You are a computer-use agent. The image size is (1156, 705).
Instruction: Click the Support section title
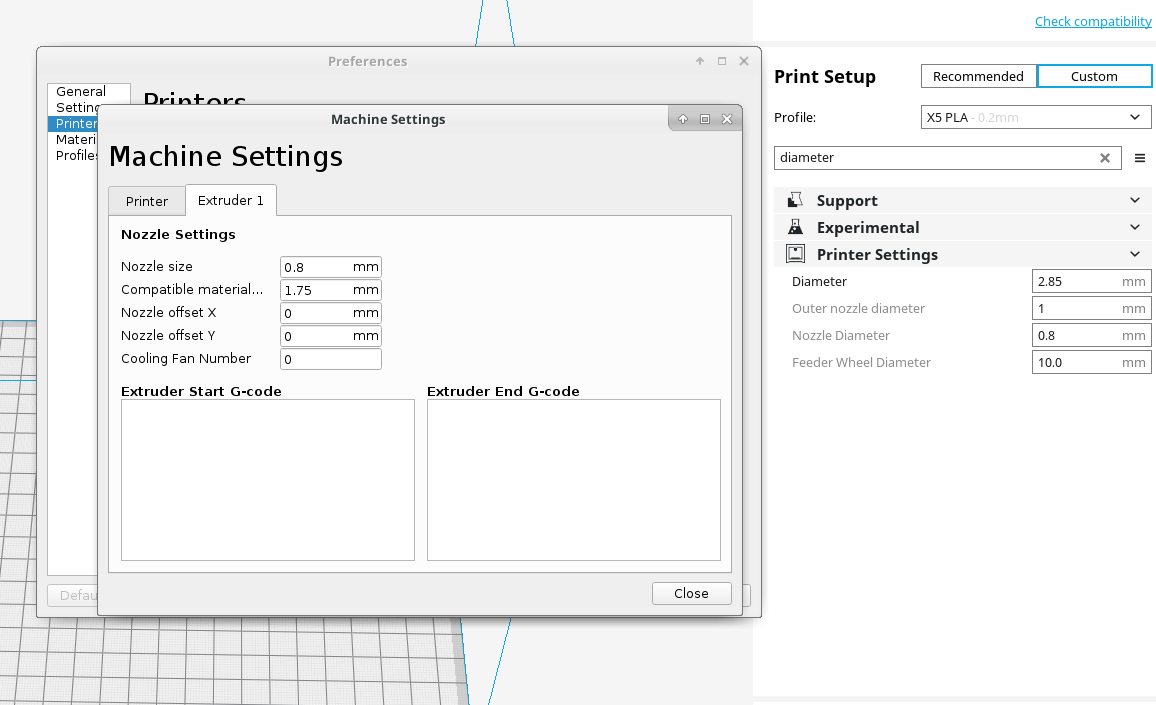(846, 201)
